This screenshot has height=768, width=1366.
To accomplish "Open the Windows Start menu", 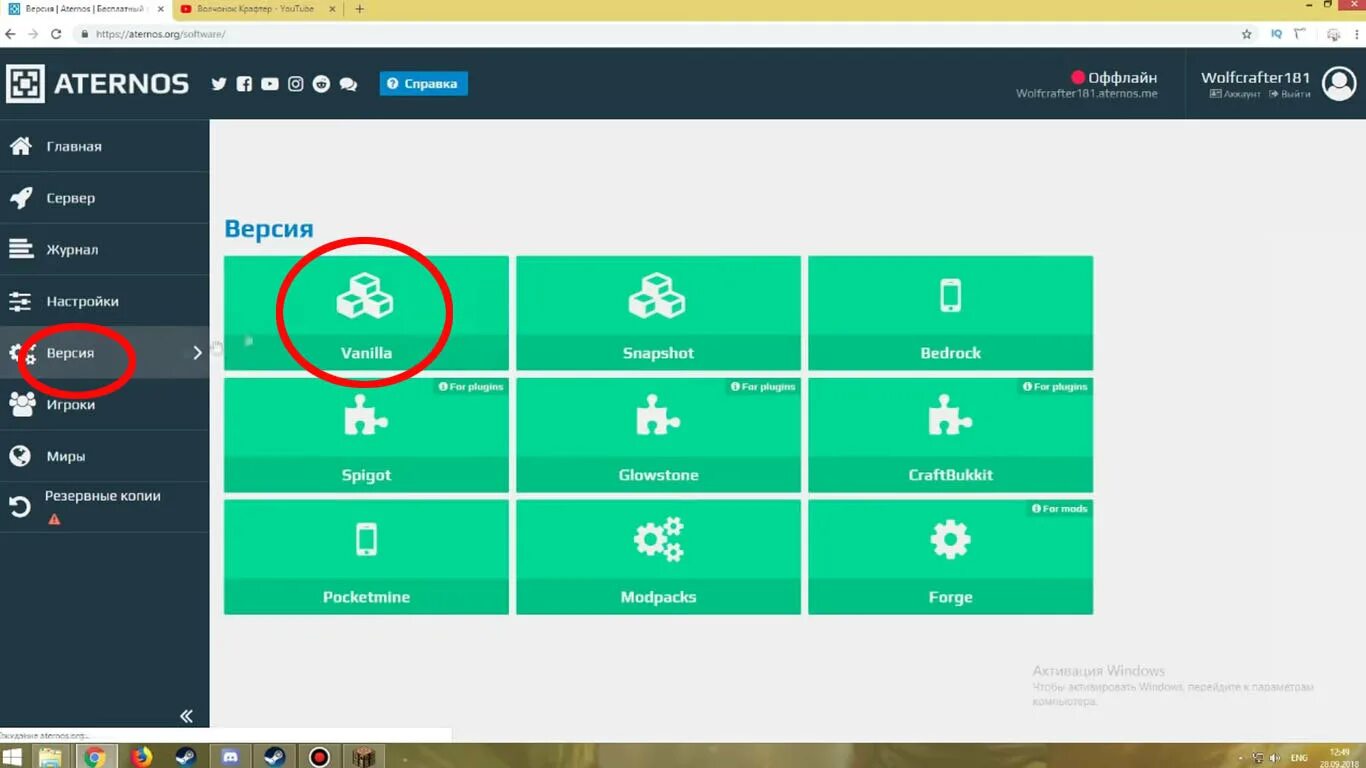I will click(x=14, y=757).
